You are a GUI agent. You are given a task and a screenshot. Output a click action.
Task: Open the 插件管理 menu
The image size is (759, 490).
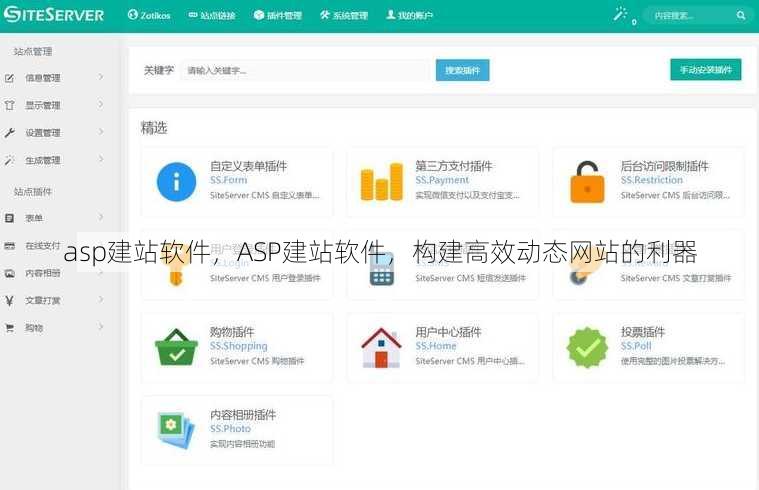tap(278, 15)
